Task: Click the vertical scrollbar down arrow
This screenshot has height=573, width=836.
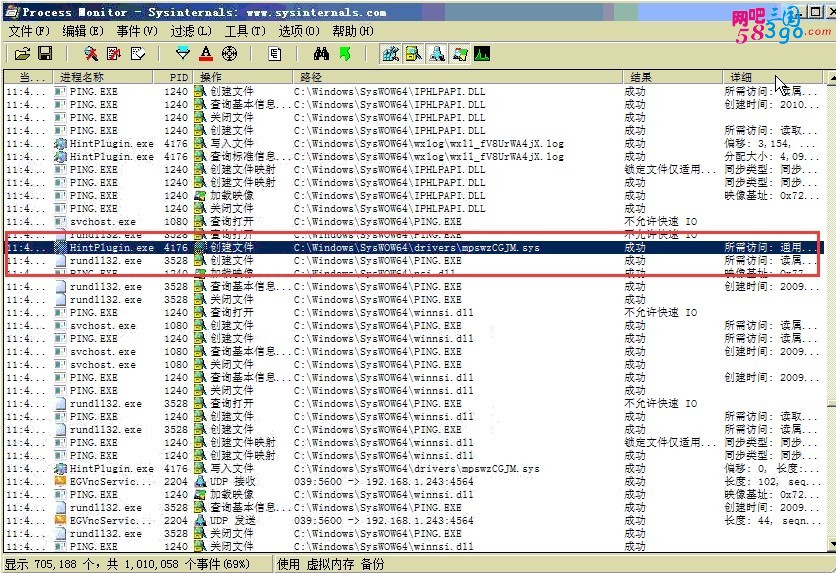Action: click(831, 544)
